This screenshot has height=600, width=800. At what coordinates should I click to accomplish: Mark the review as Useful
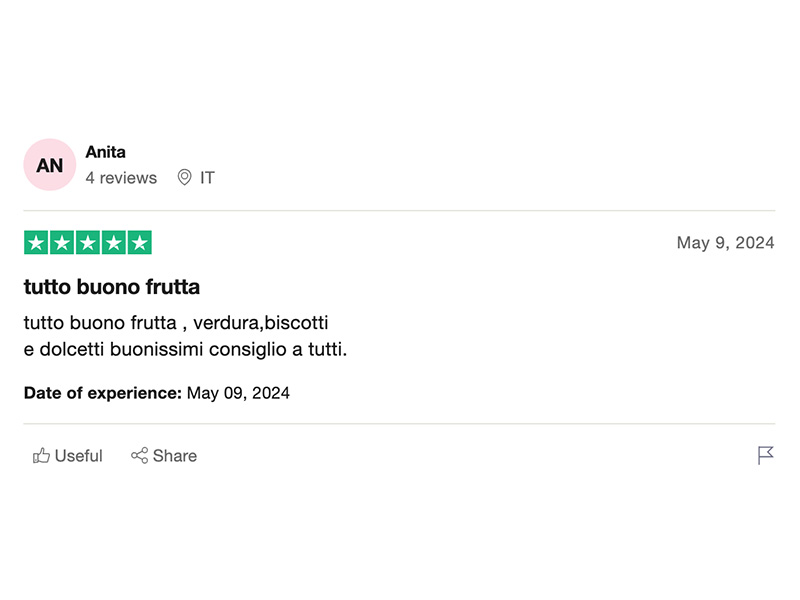(78, 456)
